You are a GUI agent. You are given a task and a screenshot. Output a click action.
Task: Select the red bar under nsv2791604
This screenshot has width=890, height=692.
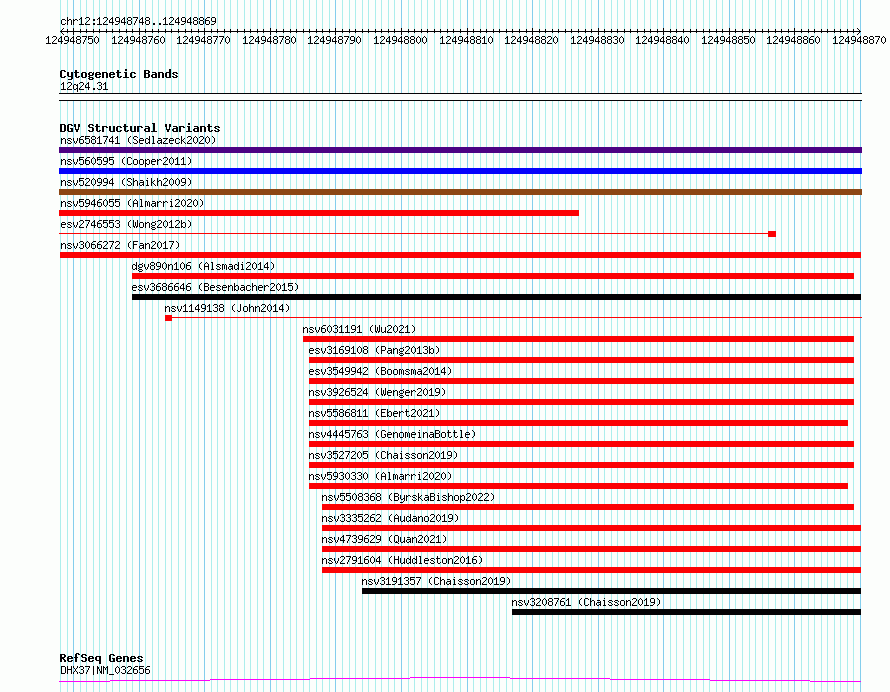pyautogui.click(x=591, y=570)
